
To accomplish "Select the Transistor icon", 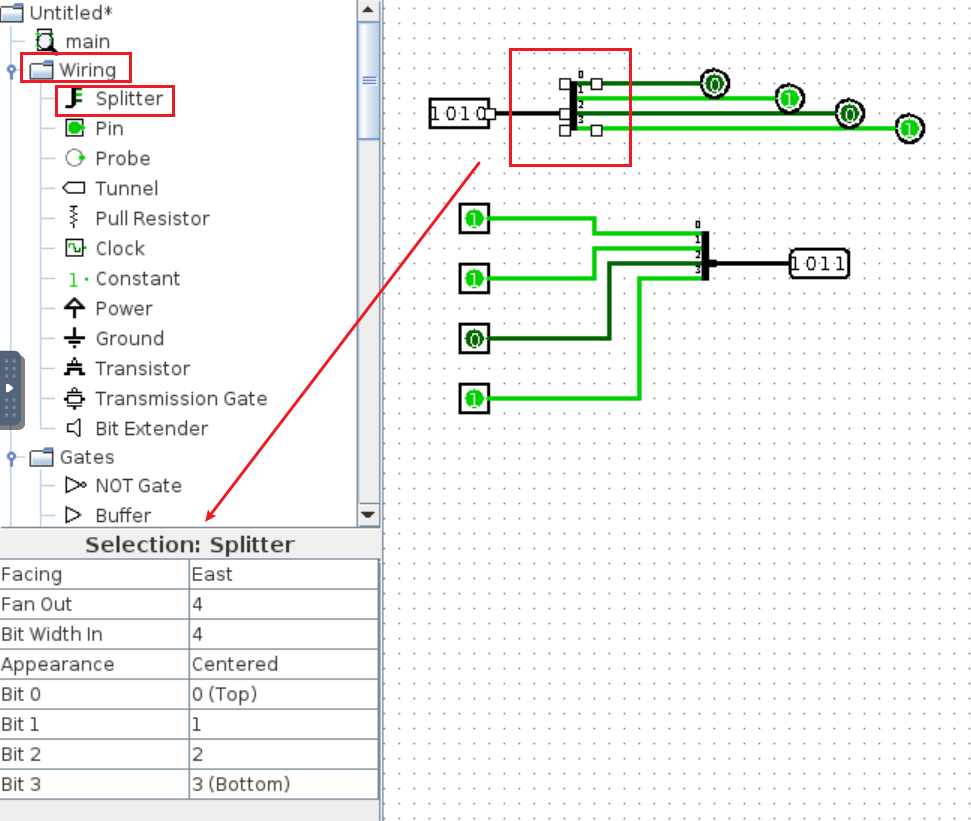I will pos(75,368).
